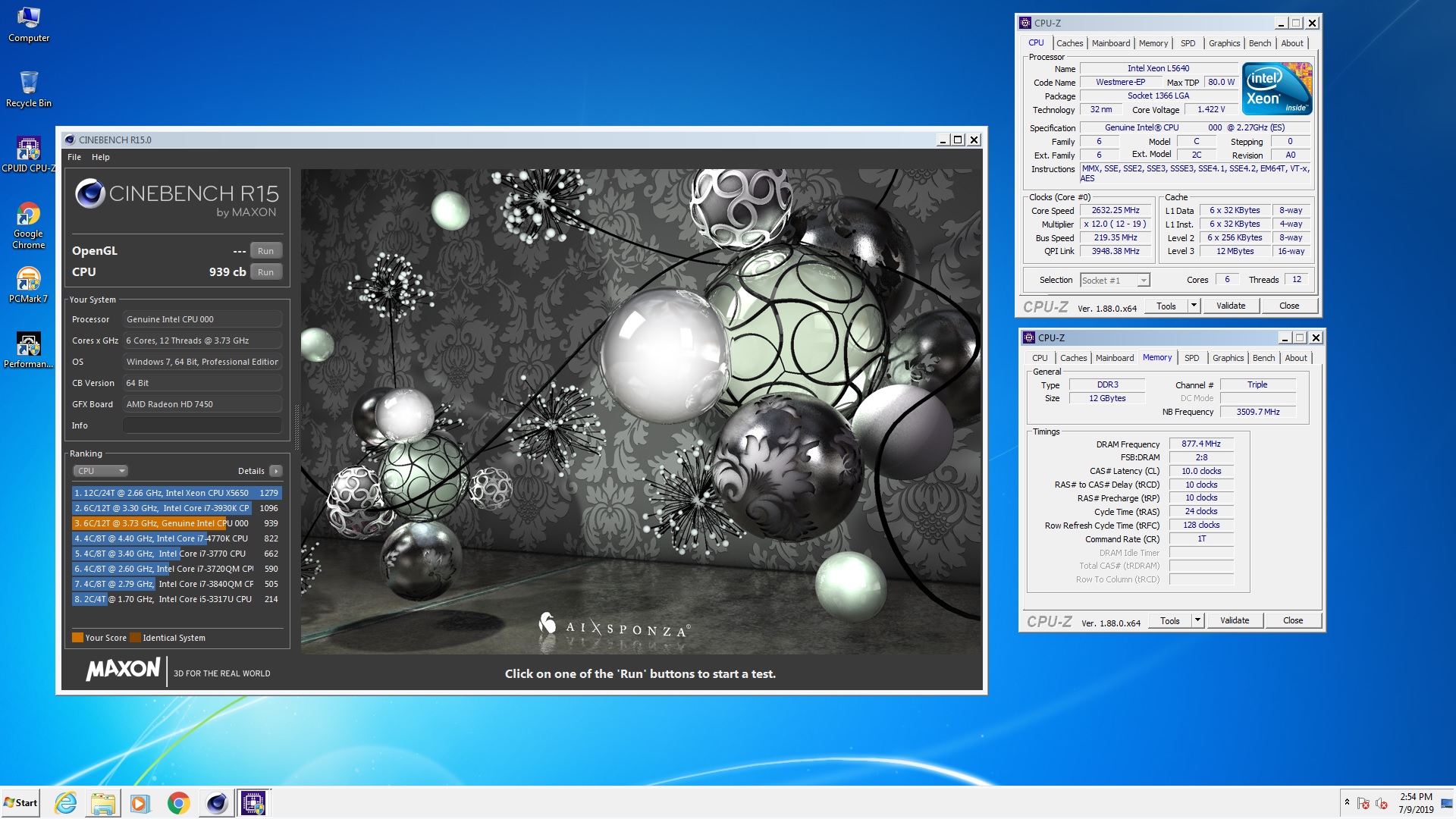Click Close button in lower CPU-Z
This screenshot has width=1456, height=819.
(x=1293, y=621)
